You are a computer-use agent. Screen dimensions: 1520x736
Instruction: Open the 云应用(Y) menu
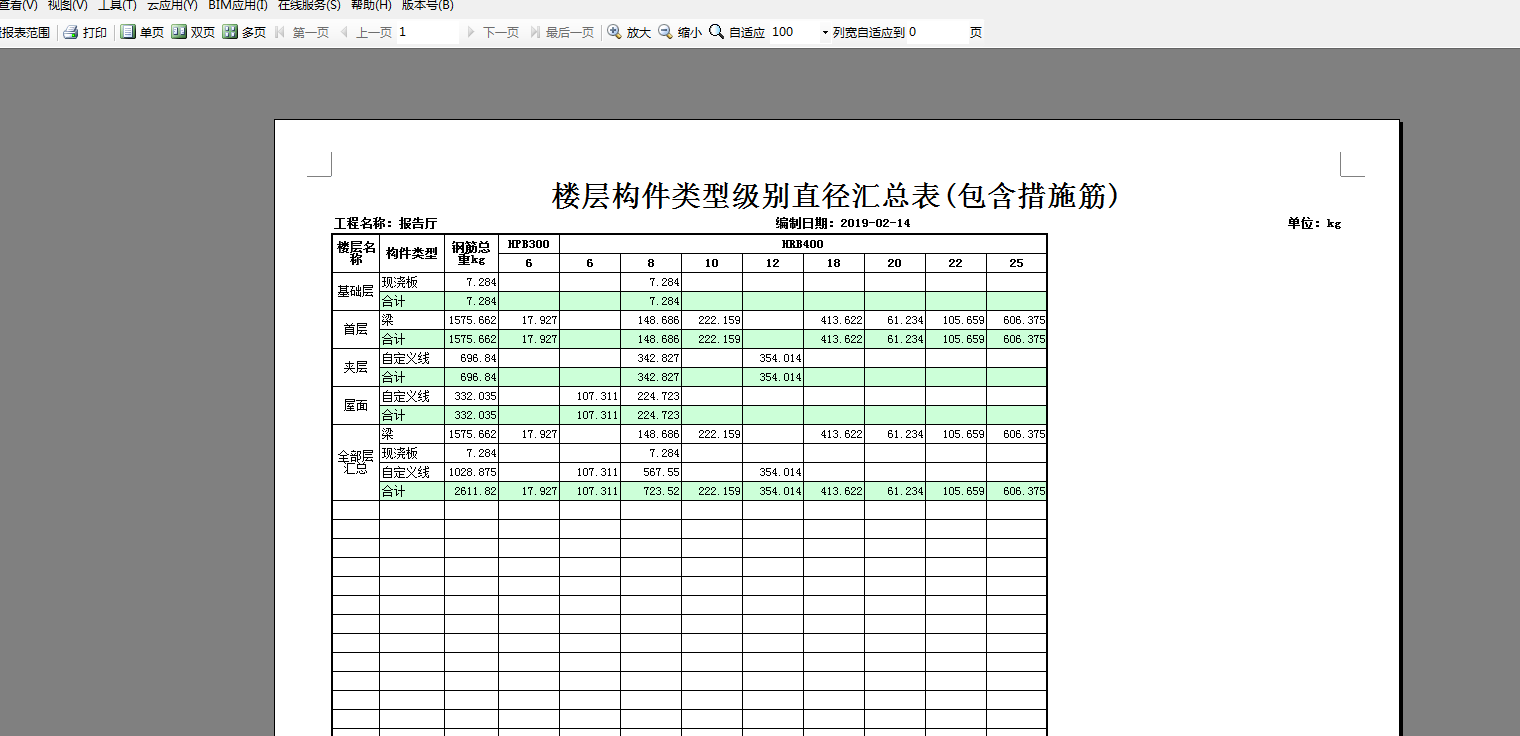tap(172, 5)
